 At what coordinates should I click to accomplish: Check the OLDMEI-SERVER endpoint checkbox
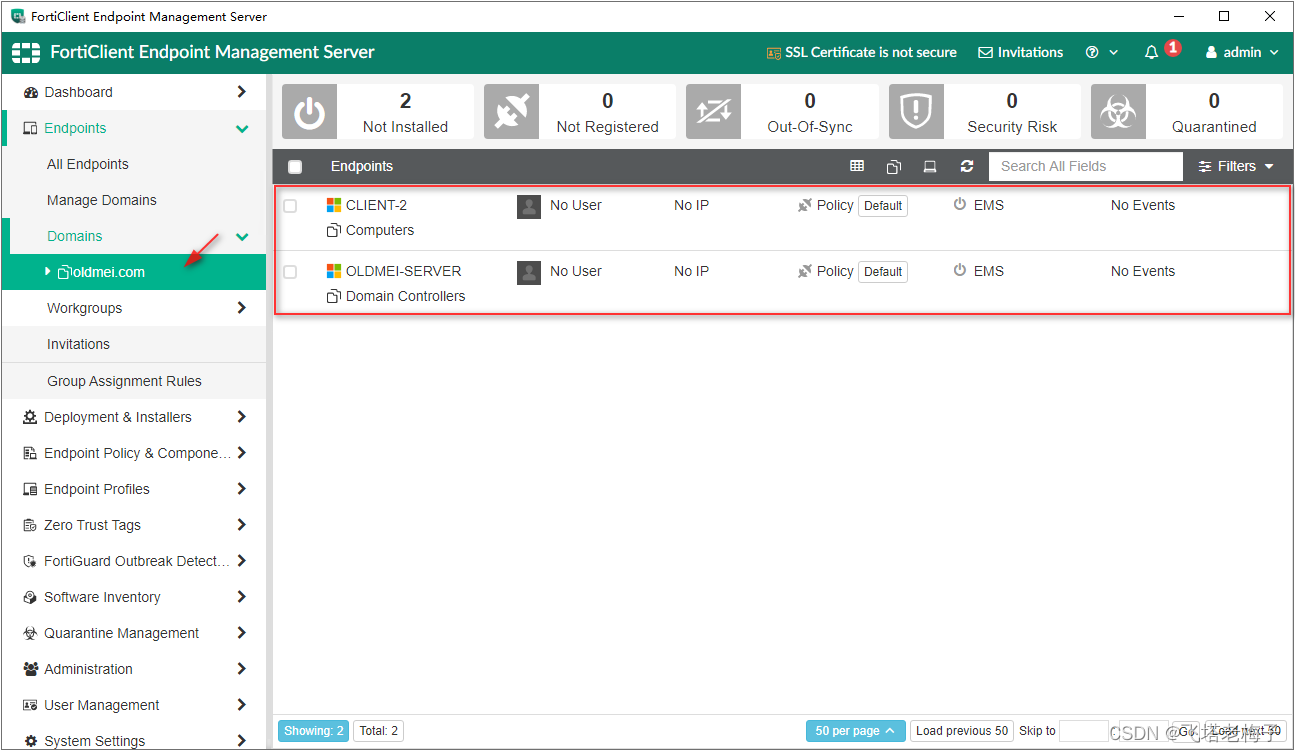coord(290,272)
